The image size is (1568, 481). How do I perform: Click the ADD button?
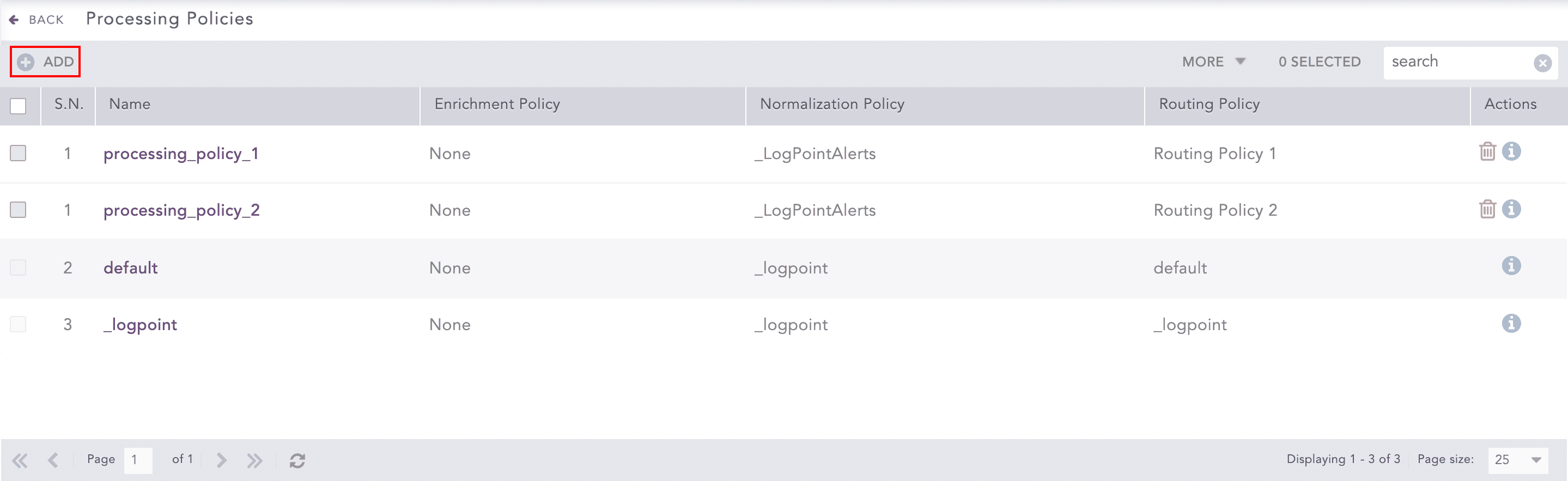45,62
